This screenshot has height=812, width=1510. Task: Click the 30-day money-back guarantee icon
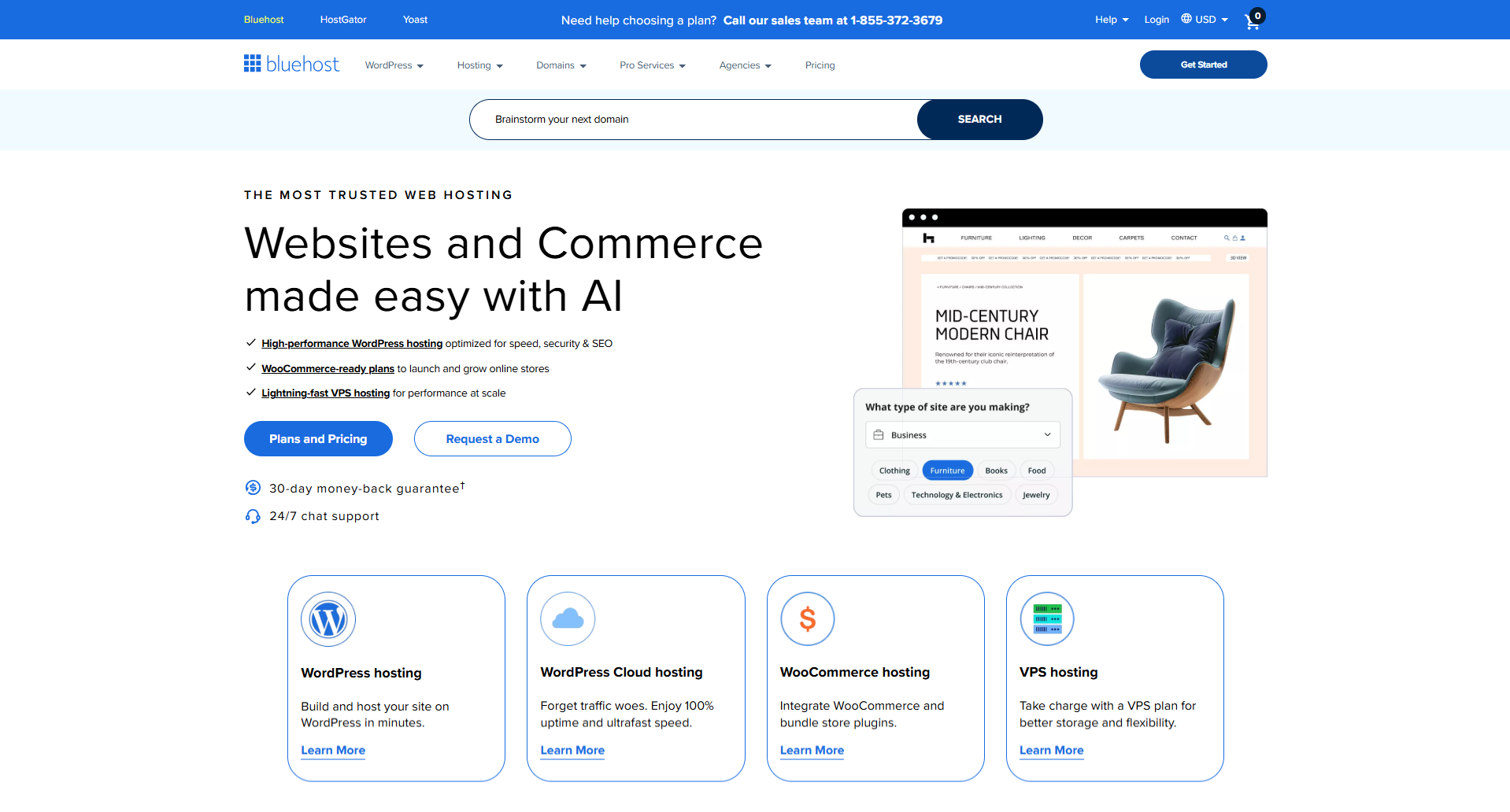point(252,488)
